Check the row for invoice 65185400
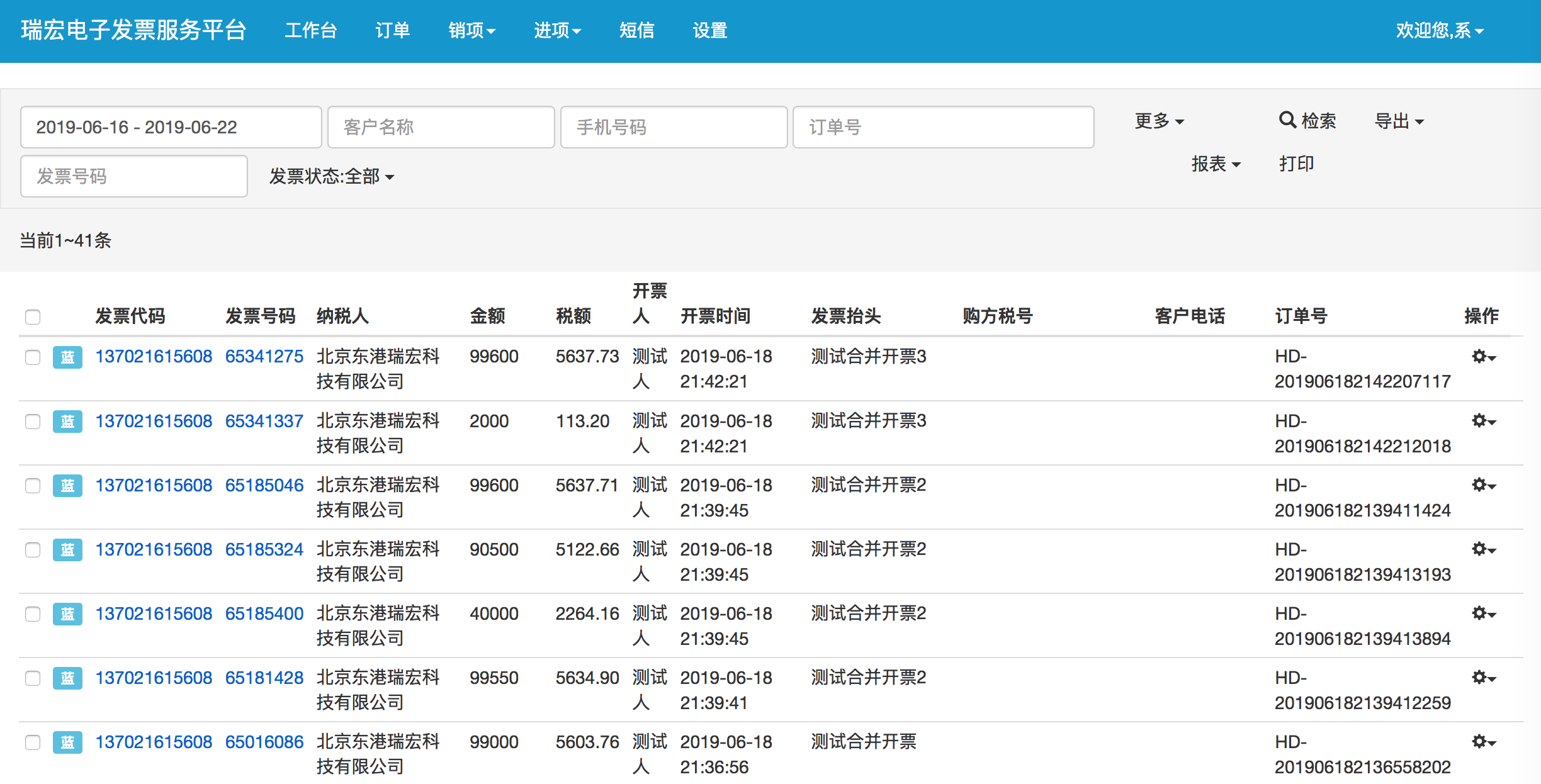 coord(33,614)
